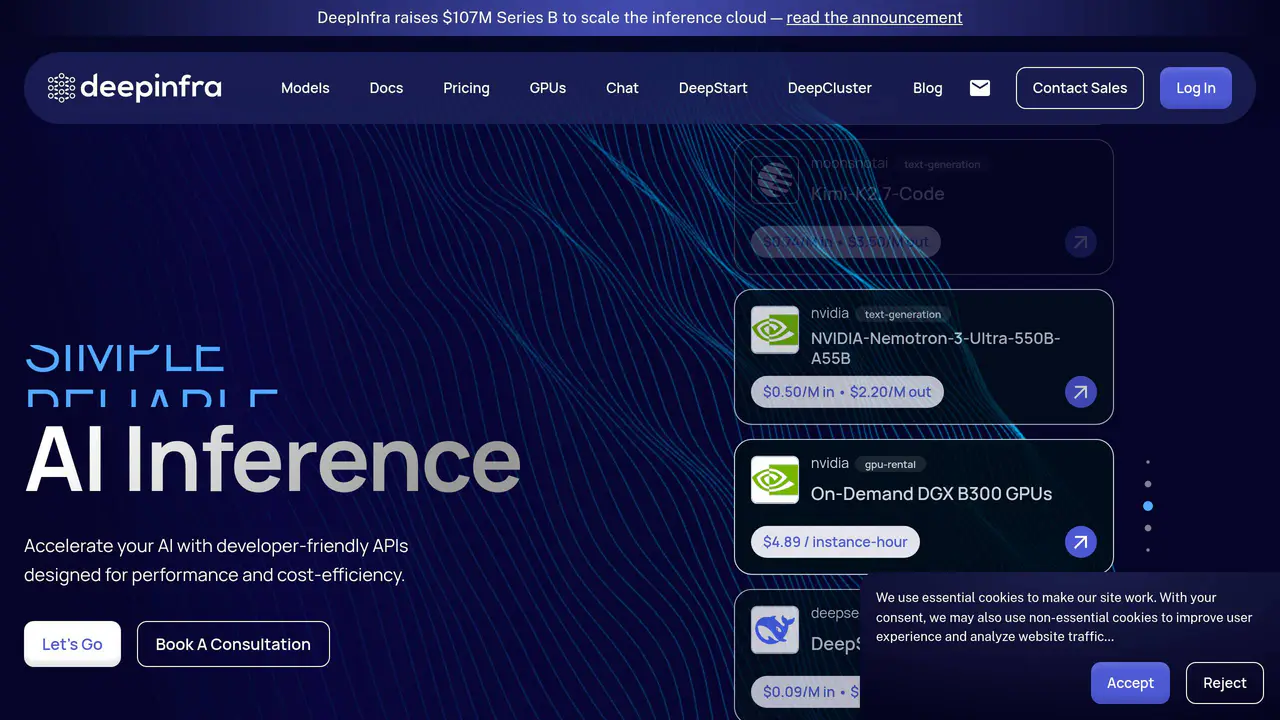Select the topmost carousel dot
1280x720 pixels.
[1148, 462]
